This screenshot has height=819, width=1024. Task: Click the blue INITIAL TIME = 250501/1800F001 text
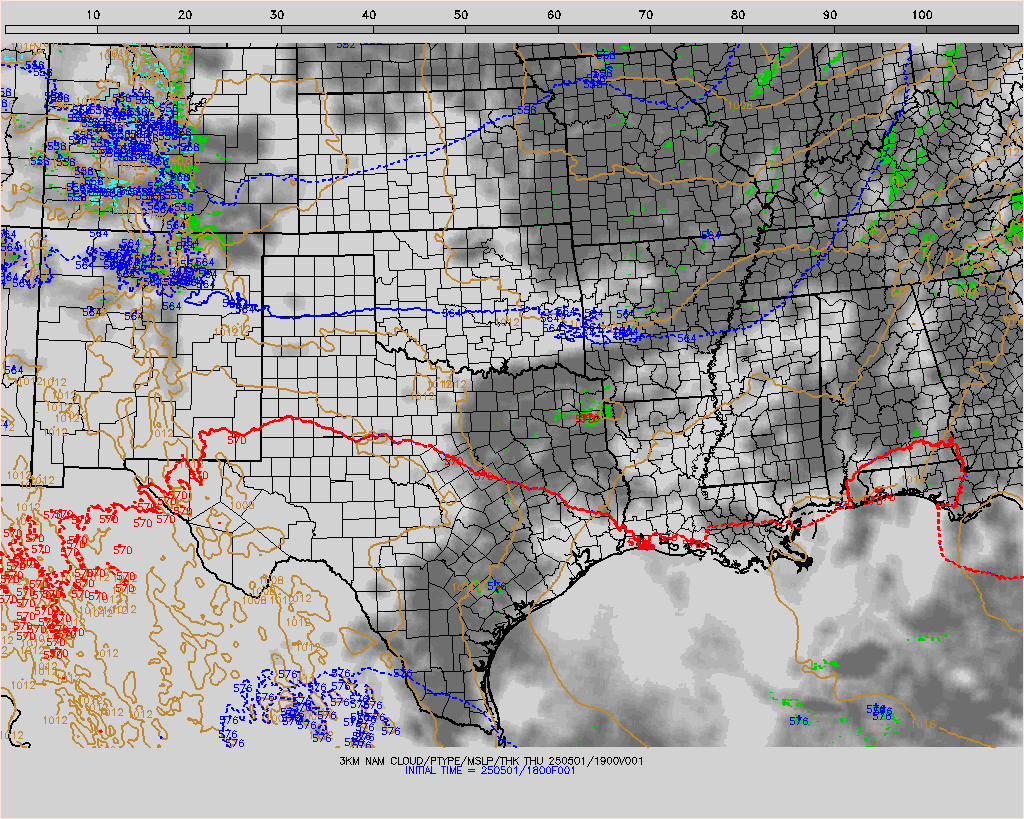coord(490,770)
